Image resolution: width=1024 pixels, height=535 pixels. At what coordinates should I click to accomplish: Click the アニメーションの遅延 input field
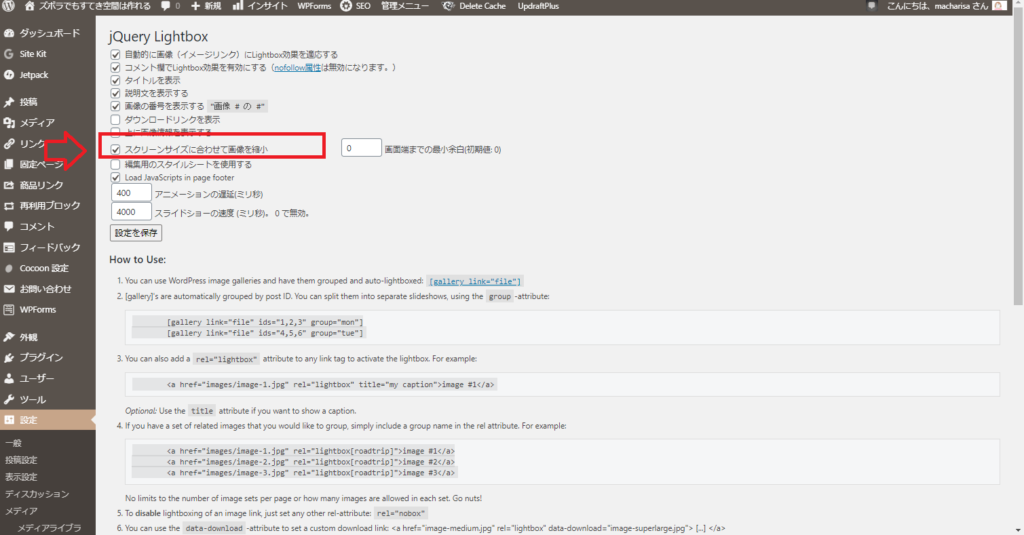130,193
